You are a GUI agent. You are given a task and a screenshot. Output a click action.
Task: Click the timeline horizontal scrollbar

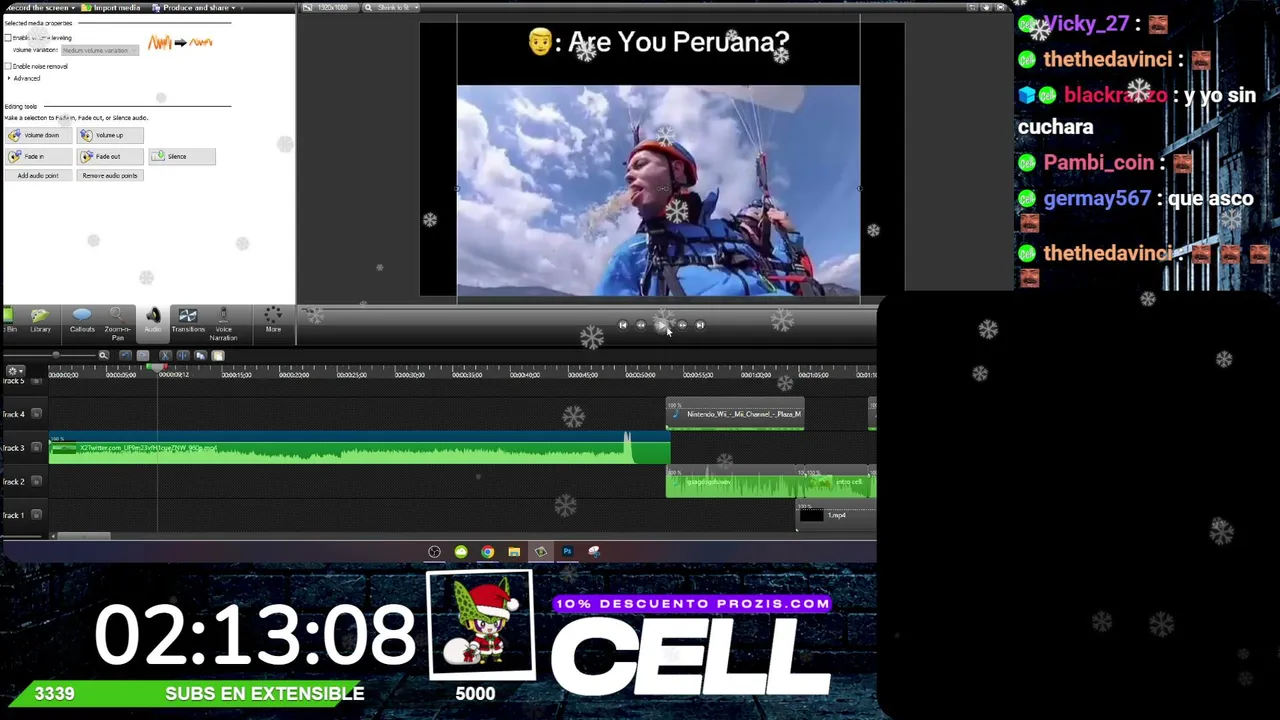(x=84, y=536)
